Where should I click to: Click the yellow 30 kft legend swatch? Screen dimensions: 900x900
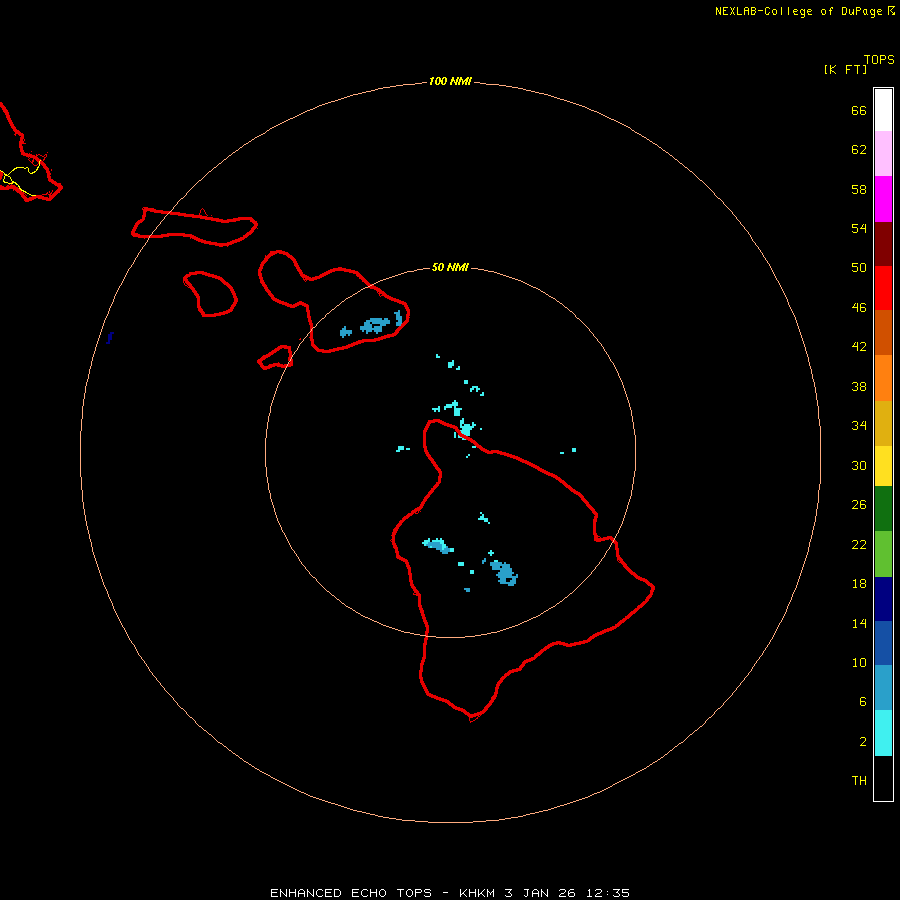click(883, 466)
